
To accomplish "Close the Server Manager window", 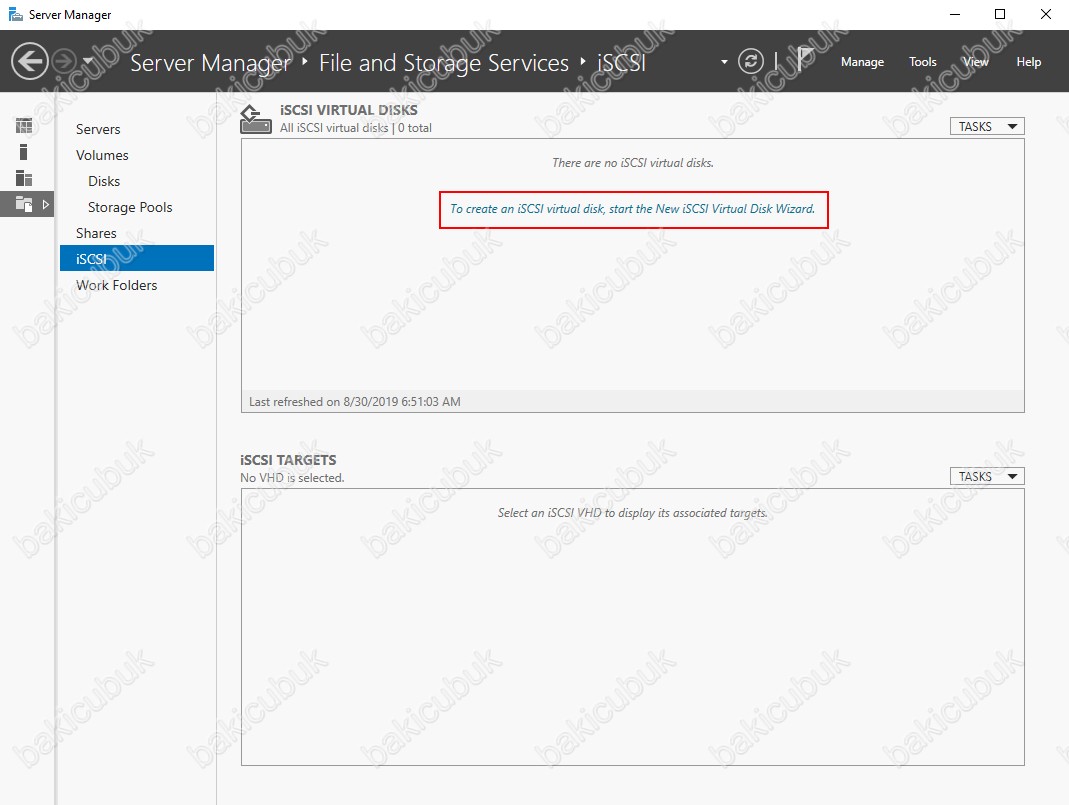I will [1046, 14].
